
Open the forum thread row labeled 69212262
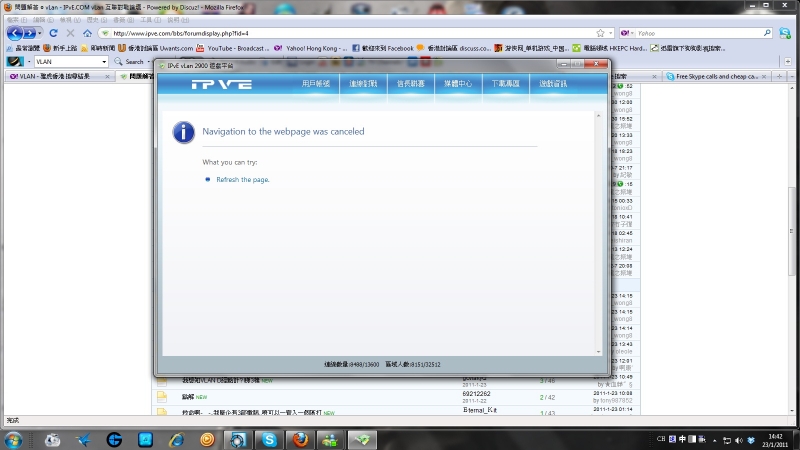point(396,397)
